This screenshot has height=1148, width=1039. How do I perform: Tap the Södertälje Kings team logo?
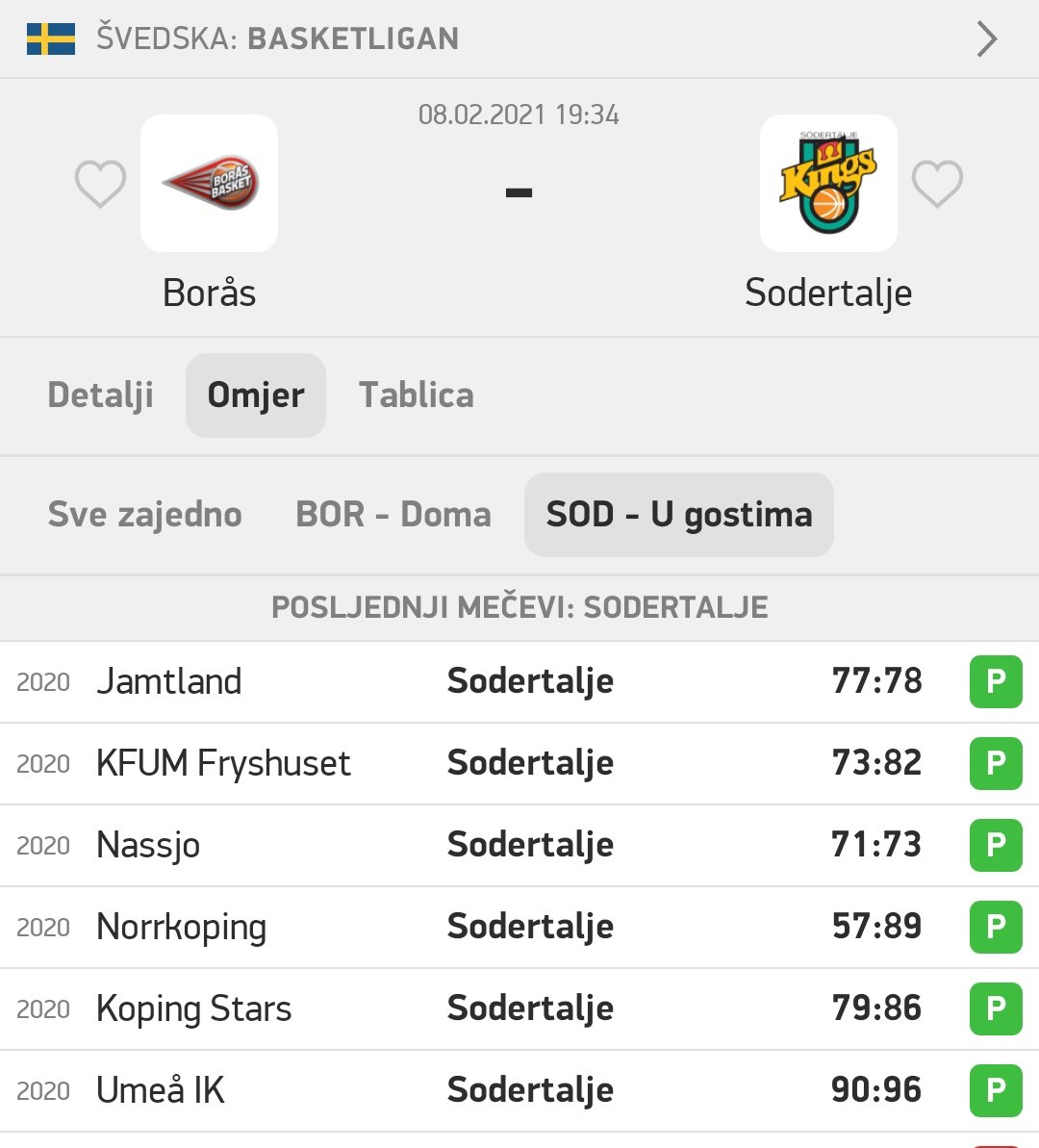coord(828,183)
